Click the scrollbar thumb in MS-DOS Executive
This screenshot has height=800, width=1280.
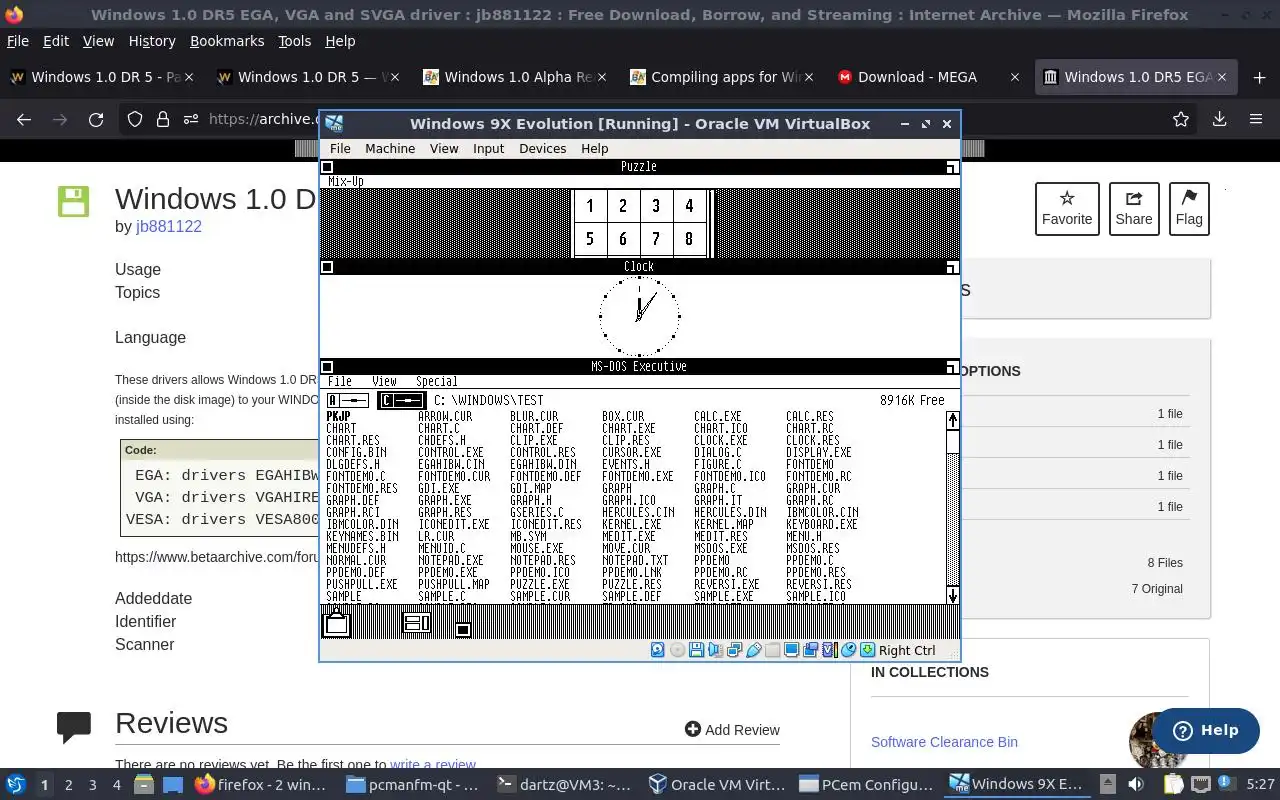[x=953, y=441]
